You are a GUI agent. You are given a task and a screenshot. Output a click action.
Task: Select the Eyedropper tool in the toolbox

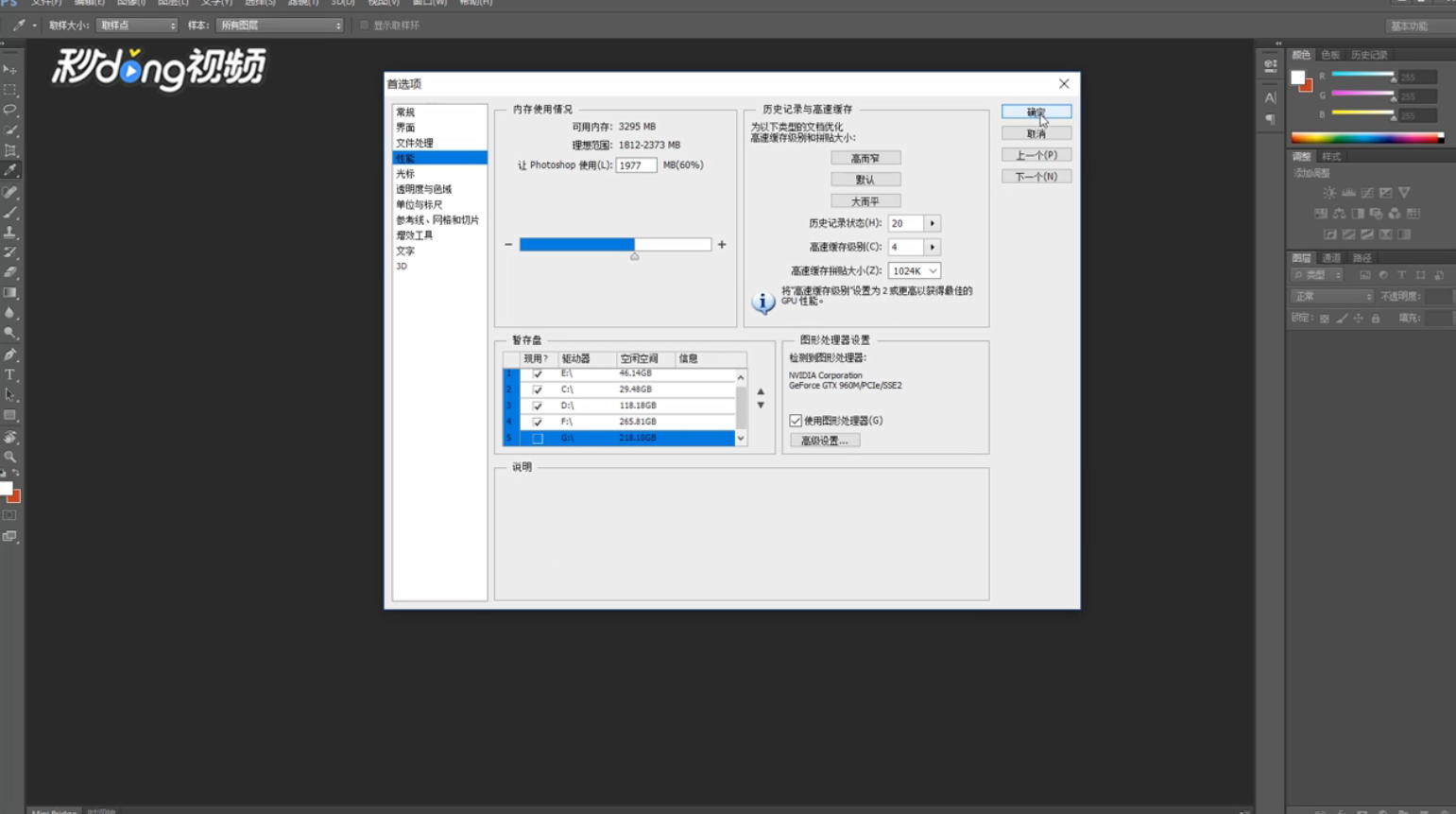pyautogui.click(x=10, y=171)
